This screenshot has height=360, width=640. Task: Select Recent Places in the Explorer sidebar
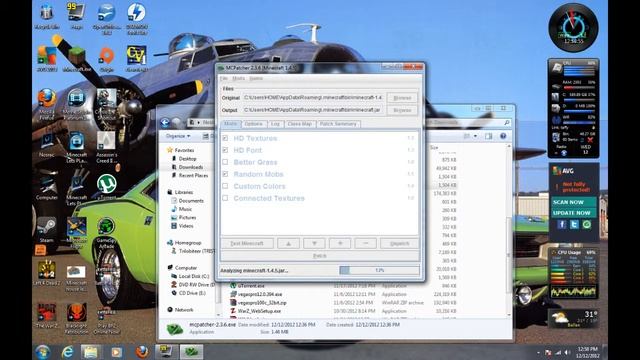(x=193, y=176)
